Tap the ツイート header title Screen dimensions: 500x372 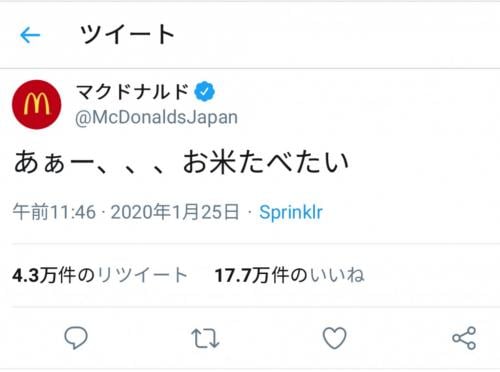coord(127,34)
